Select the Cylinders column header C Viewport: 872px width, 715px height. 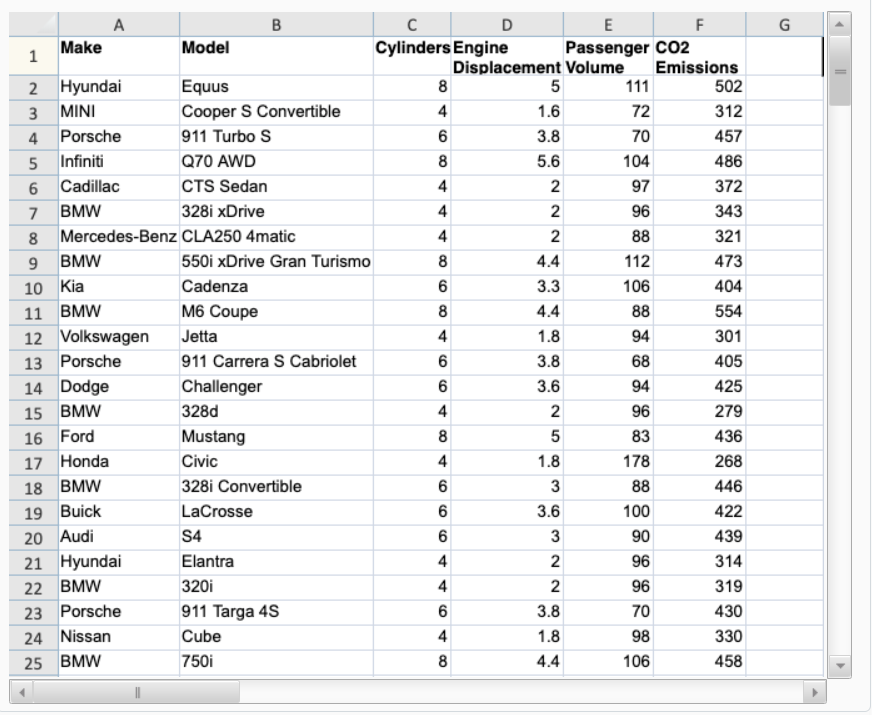[x=412, y=20]
